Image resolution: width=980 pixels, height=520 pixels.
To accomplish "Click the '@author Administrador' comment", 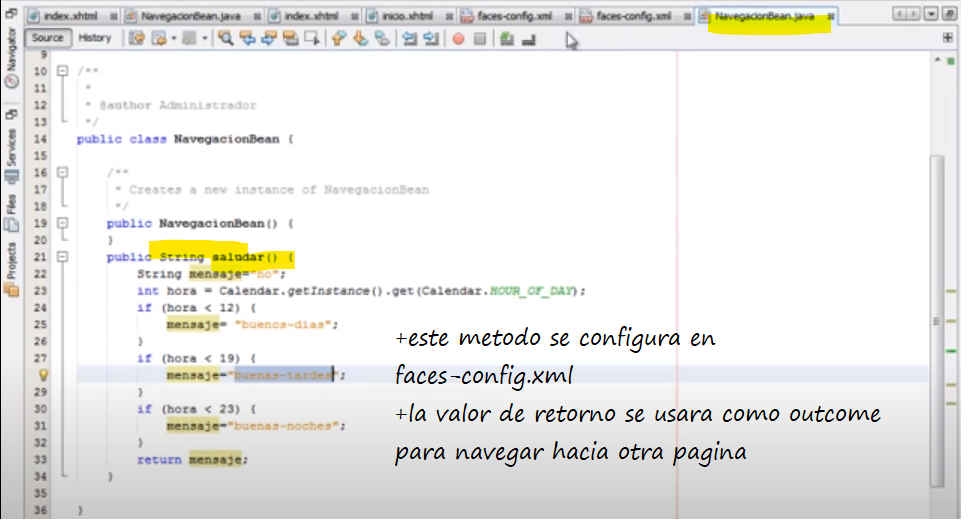I will click(x=178, y=105).
